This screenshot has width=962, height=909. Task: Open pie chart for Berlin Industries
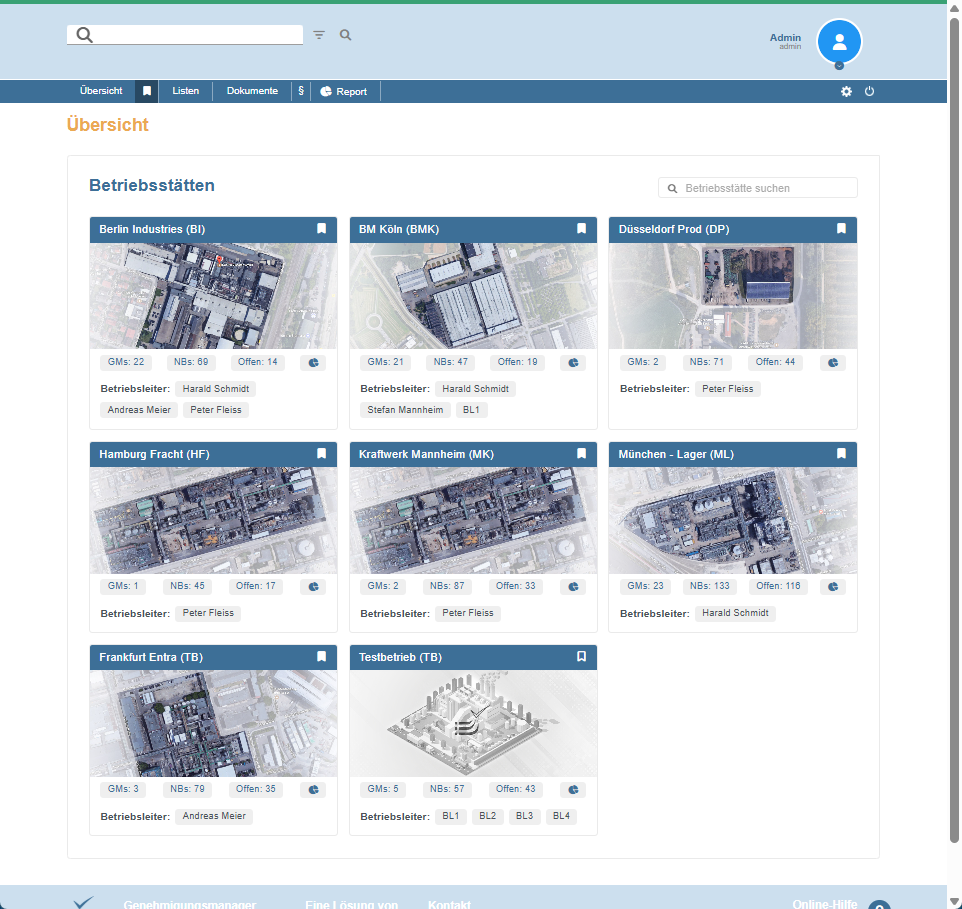[x=313, y=363]
